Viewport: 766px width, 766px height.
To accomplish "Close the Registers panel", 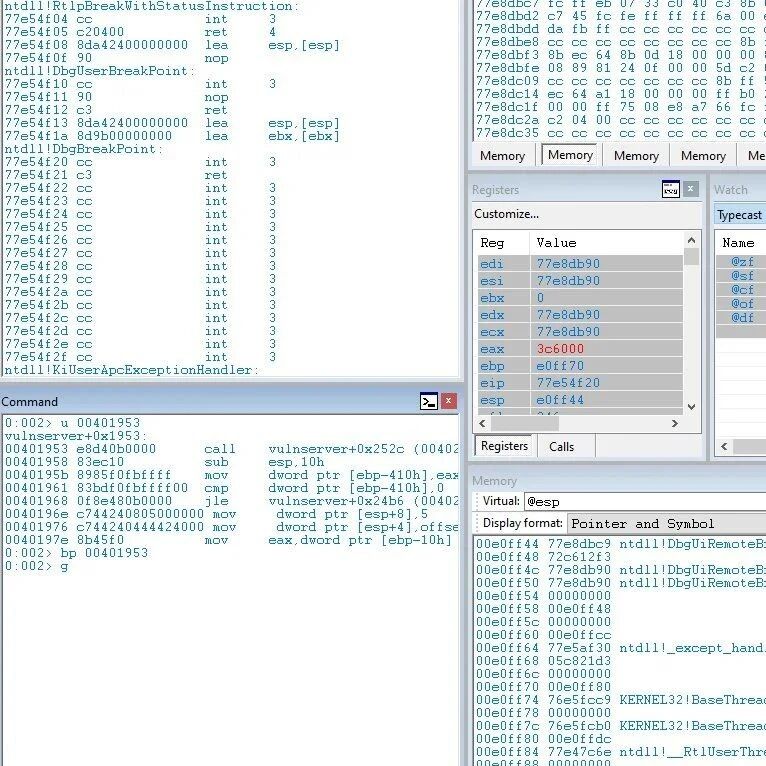I will click(690, 189).
